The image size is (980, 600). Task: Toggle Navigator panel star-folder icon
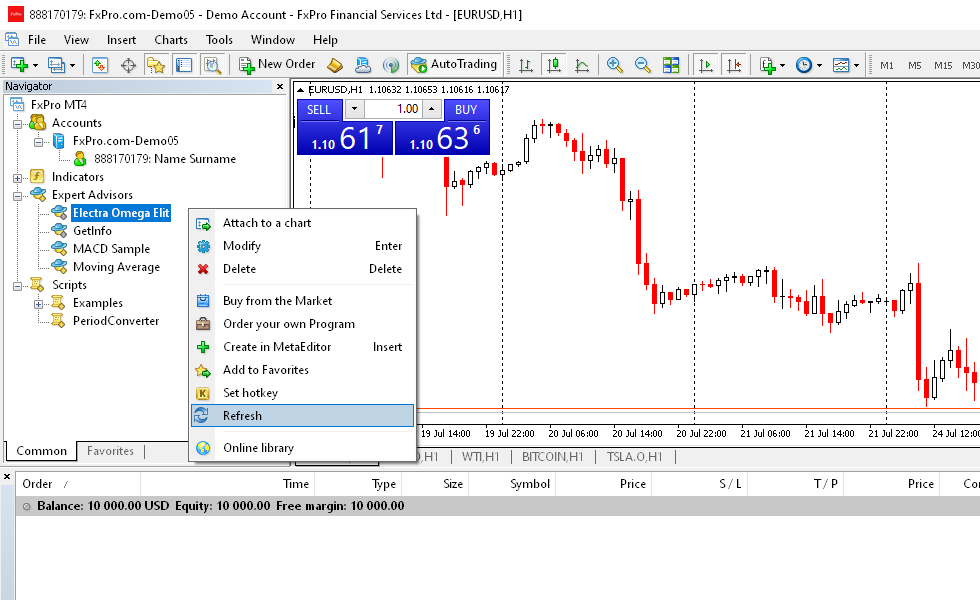coord(156,65)
